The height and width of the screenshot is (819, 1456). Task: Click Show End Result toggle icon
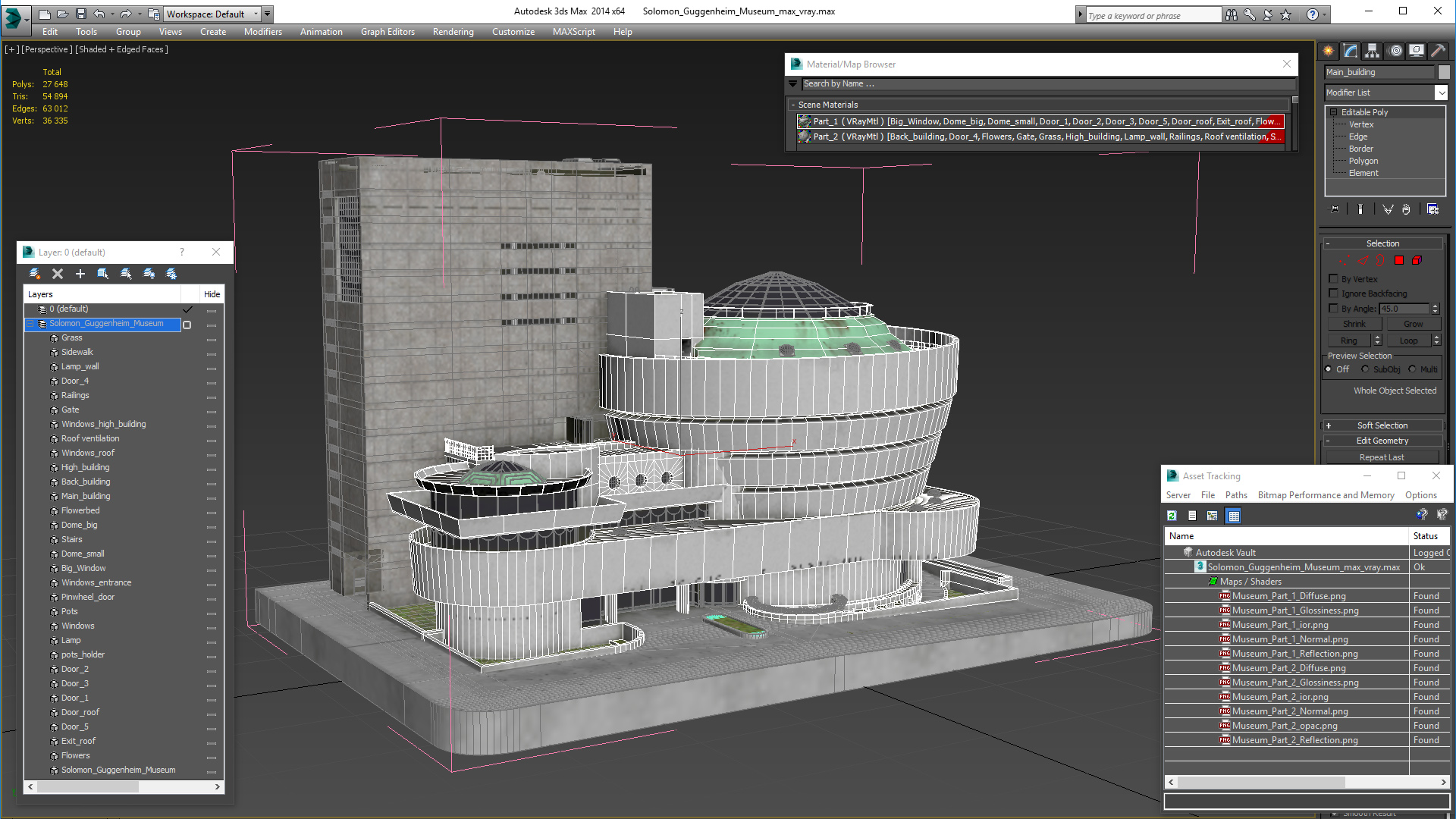[1360, 209]
